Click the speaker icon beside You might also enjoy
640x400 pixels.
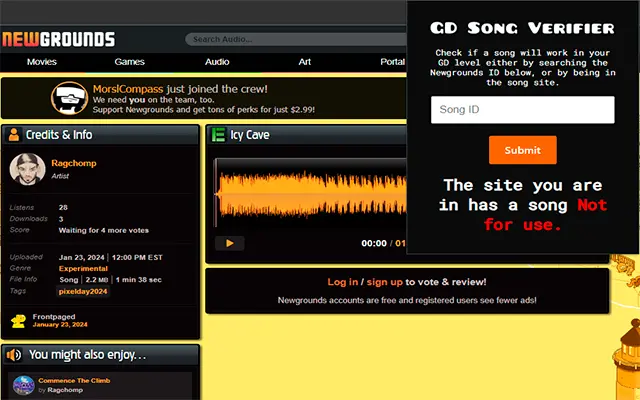coord(14,355)
